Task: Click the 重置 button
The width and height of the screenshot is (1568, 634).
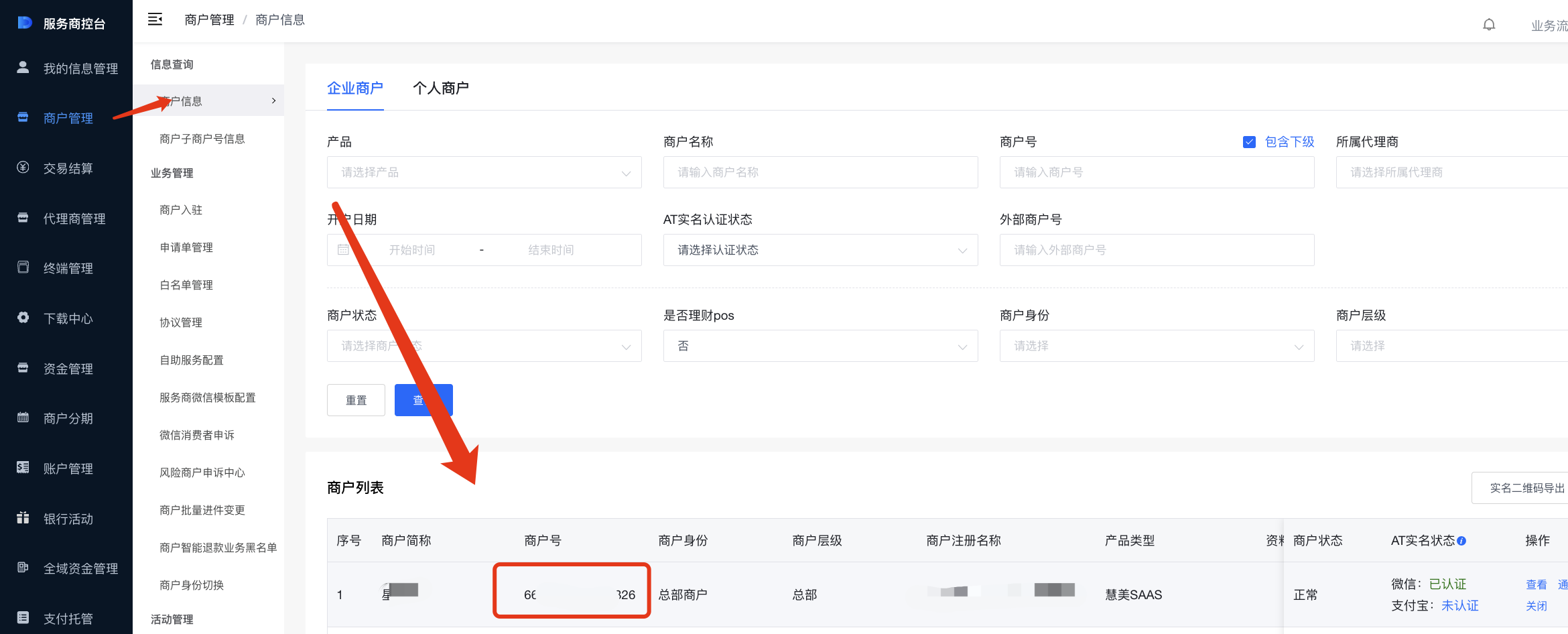Action: point(356,400)
